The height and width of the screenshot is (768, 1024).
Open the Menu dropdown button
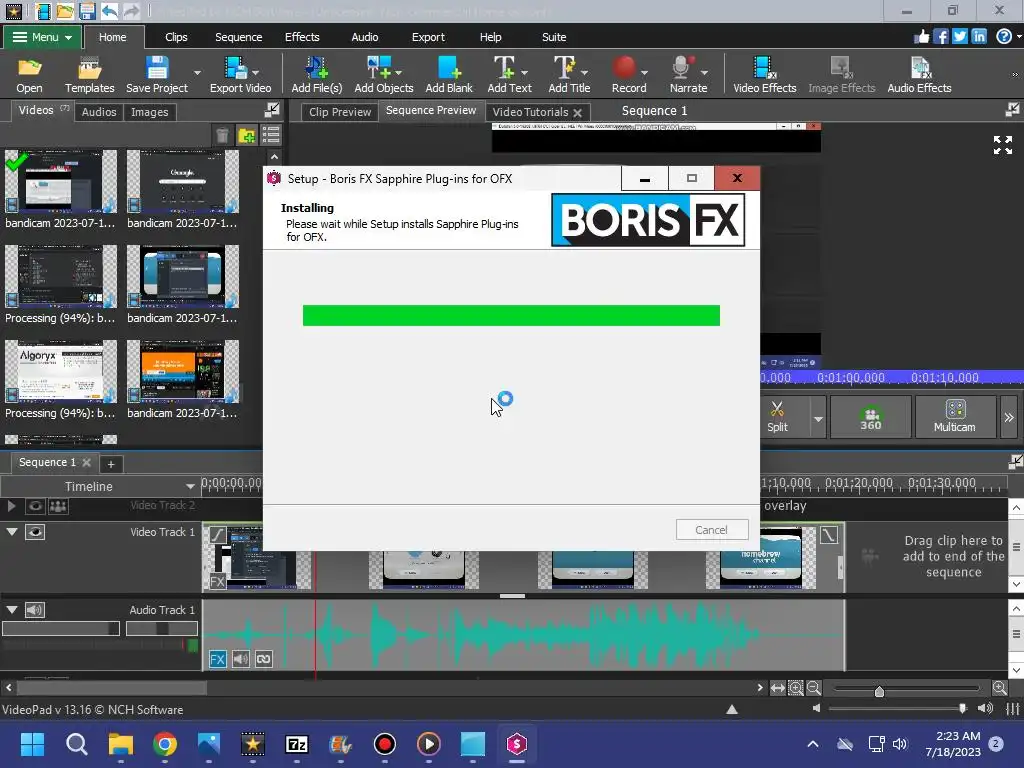[x=42, y=37]
